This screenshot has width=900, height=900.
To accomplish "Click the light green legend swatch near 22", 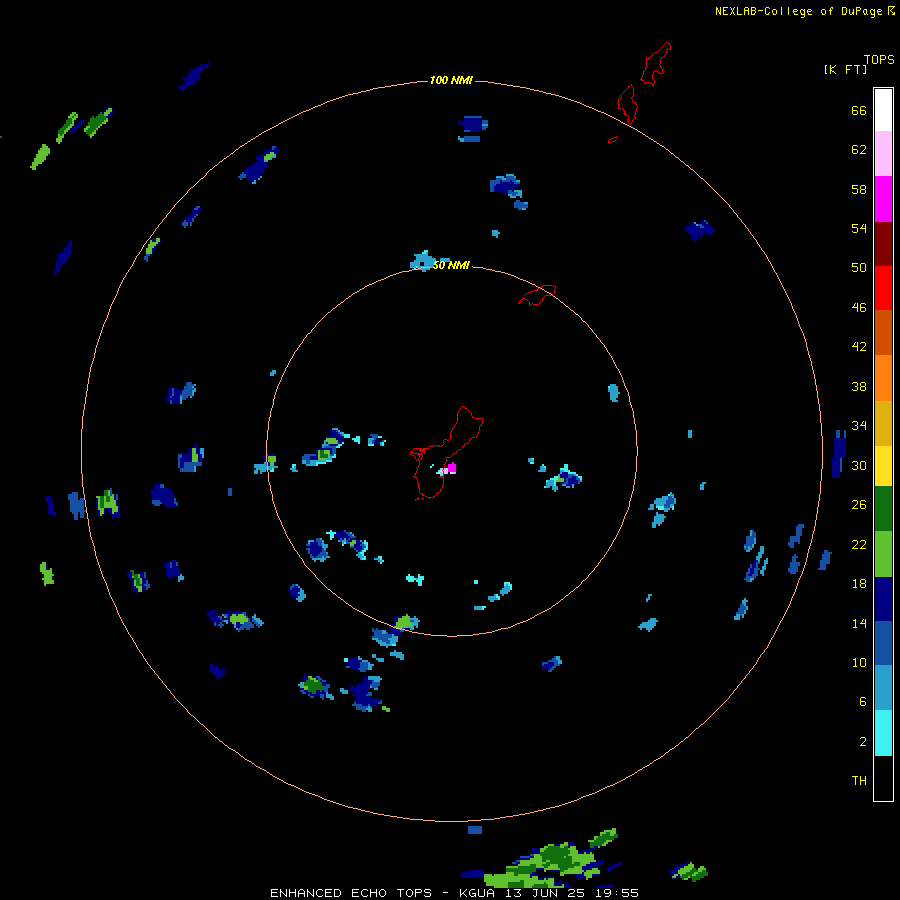I will pyautogui.click(x=883, y=554).
